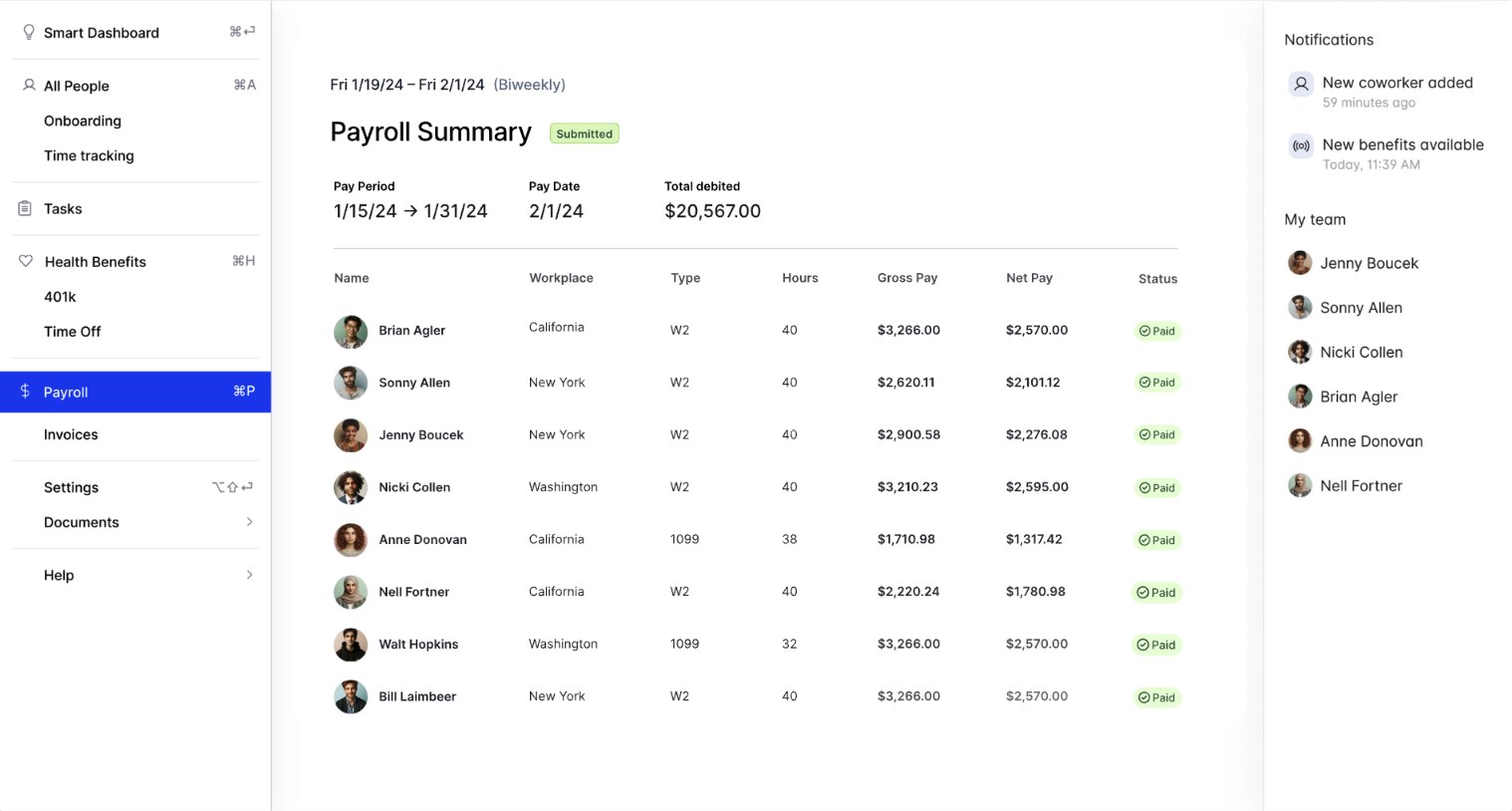Screen dimensions: 1512x811
Task: Click the Onboarding sidebar entry
Action: [x=83, y=121]
